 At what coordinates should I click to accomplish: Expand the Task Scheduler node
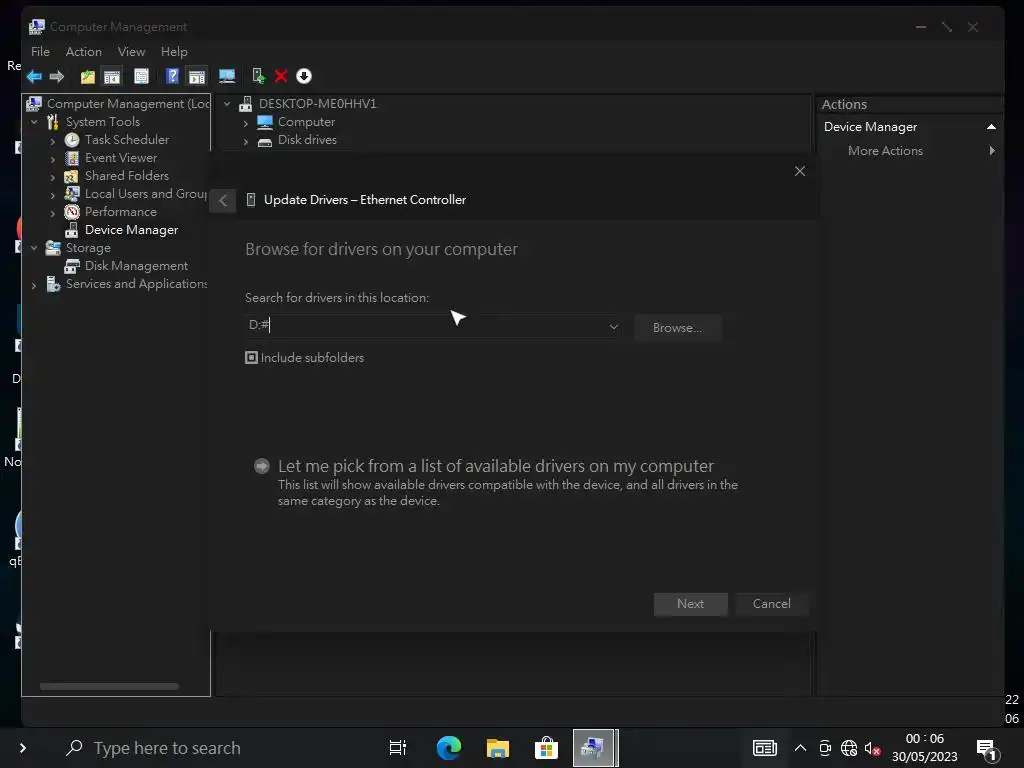pos(53,140)
